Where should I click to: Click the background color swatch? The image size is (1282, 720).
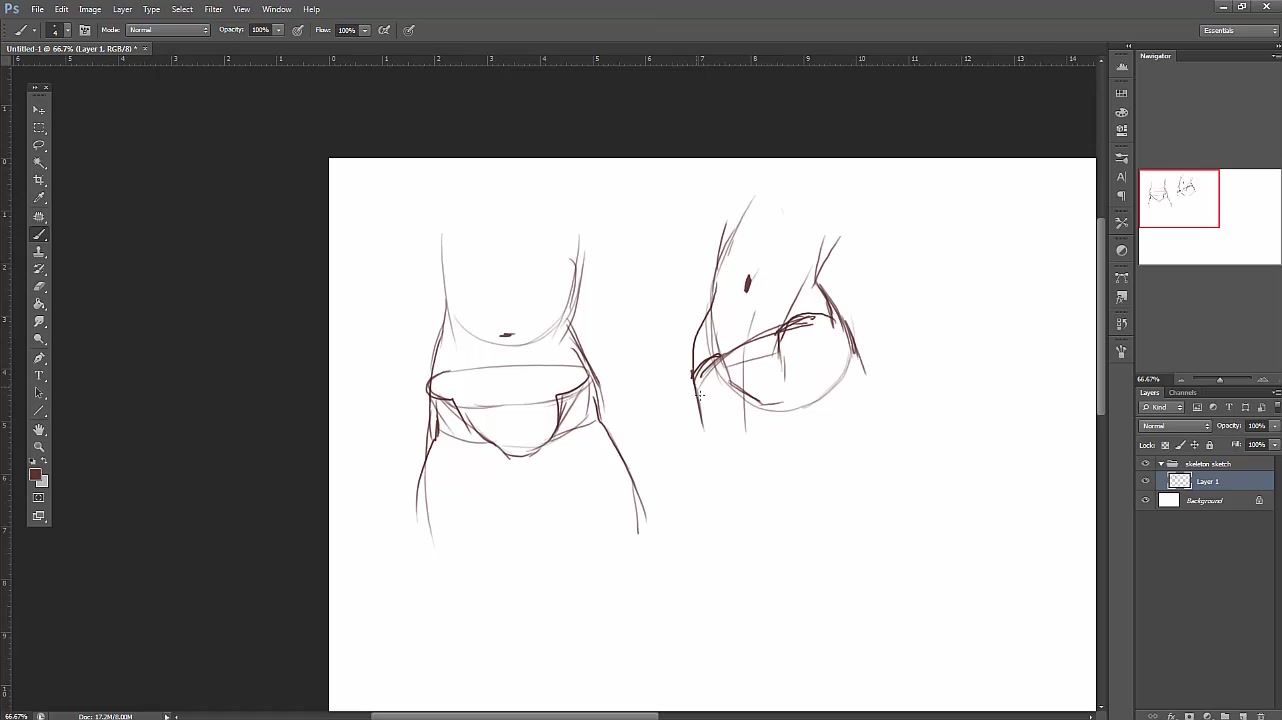[43, 482]
